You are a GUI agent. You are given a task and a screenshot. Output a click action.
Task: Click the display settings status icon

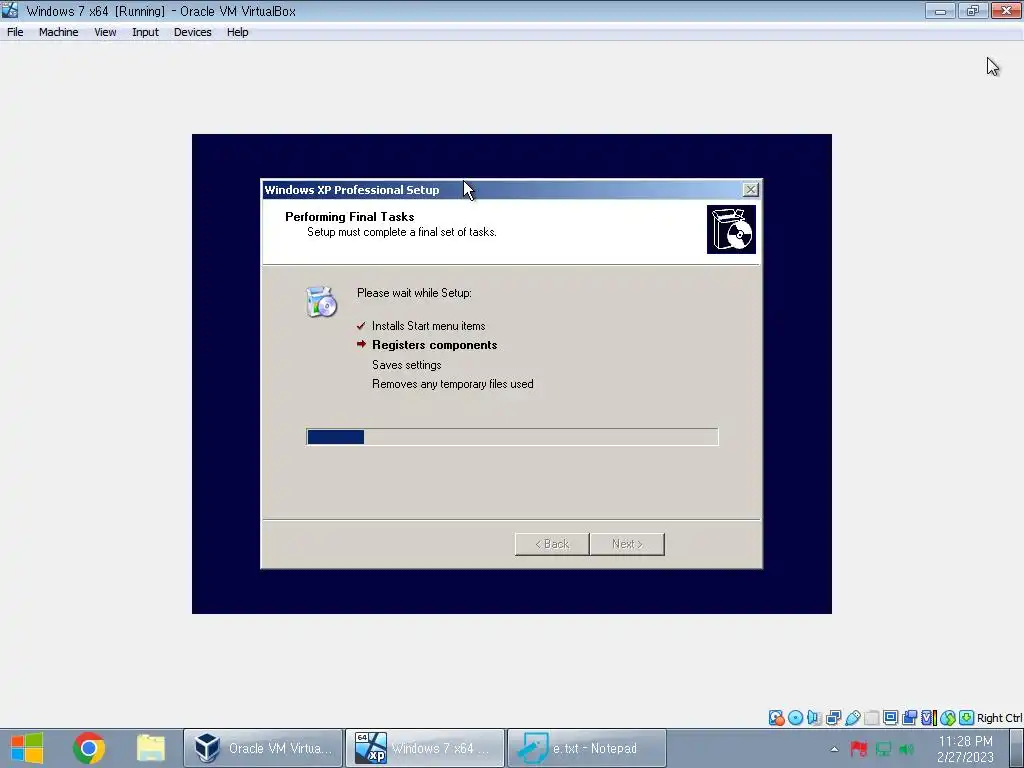point(890,718)
